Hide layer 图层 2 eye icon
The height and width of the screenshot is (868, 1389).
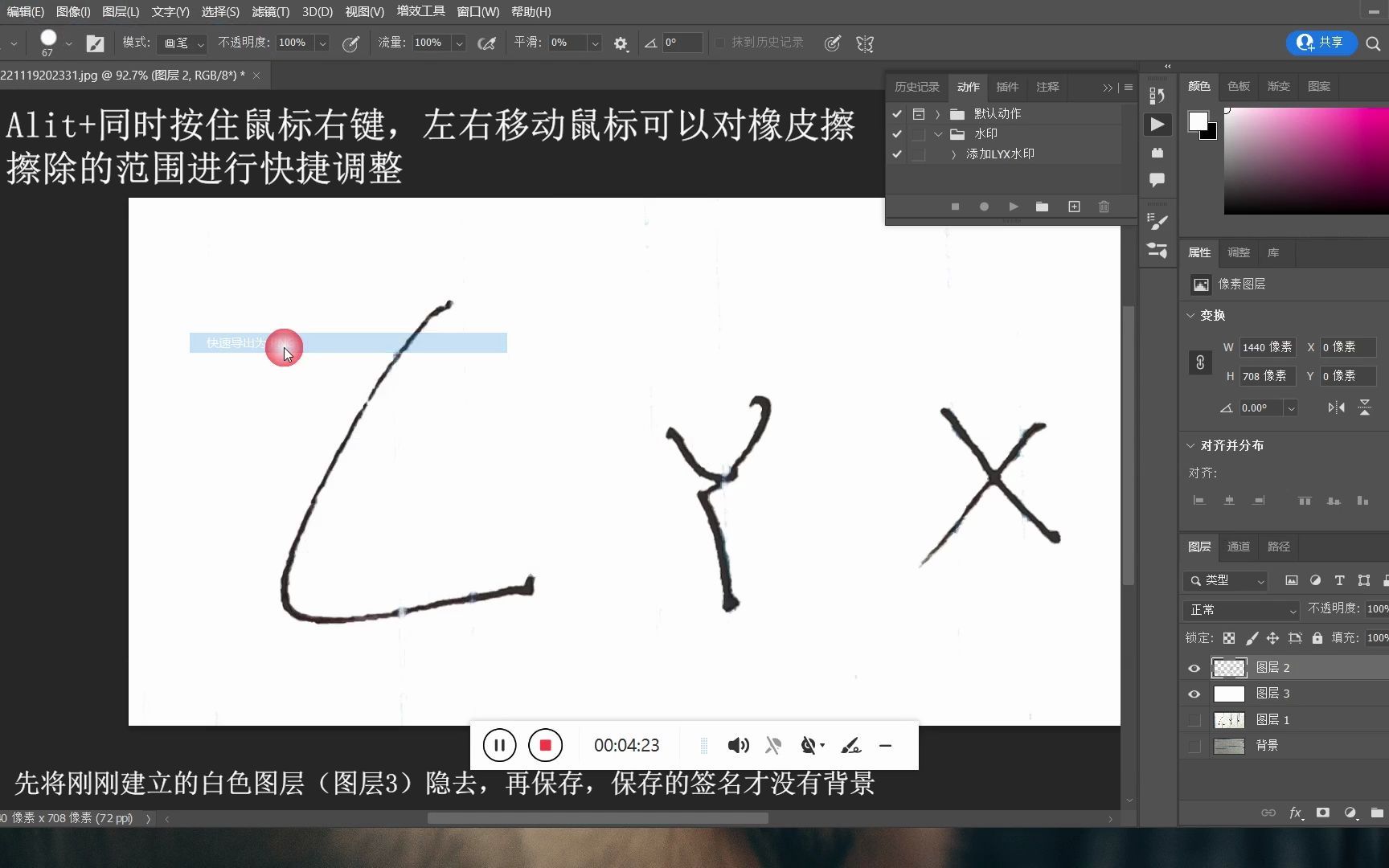[1194, 668]
